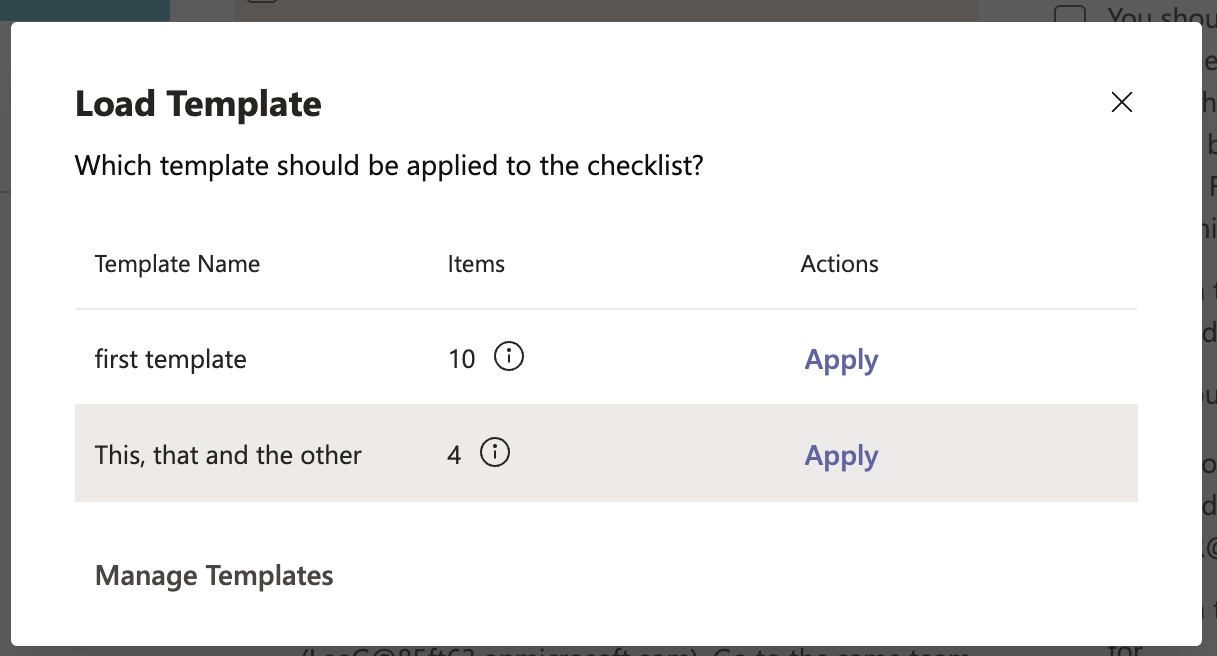
Task: Click the item count 10 for first template
Action: click(460, 357)
